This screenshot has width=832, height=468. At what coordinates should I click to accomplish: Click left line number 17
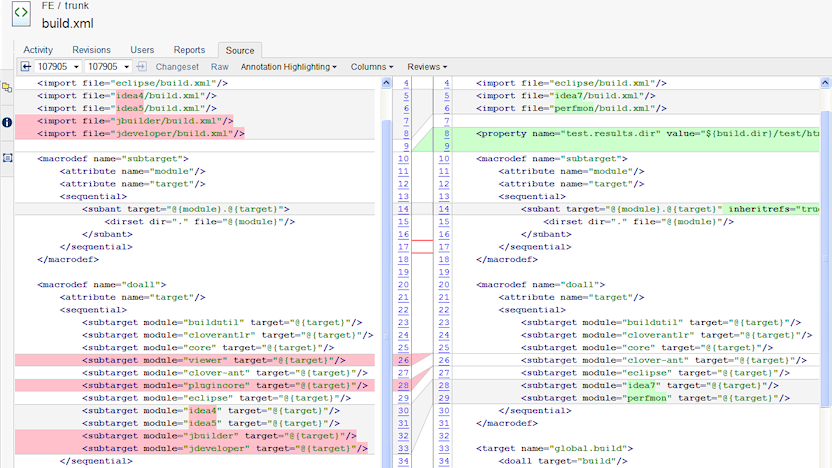pos(403,247)
